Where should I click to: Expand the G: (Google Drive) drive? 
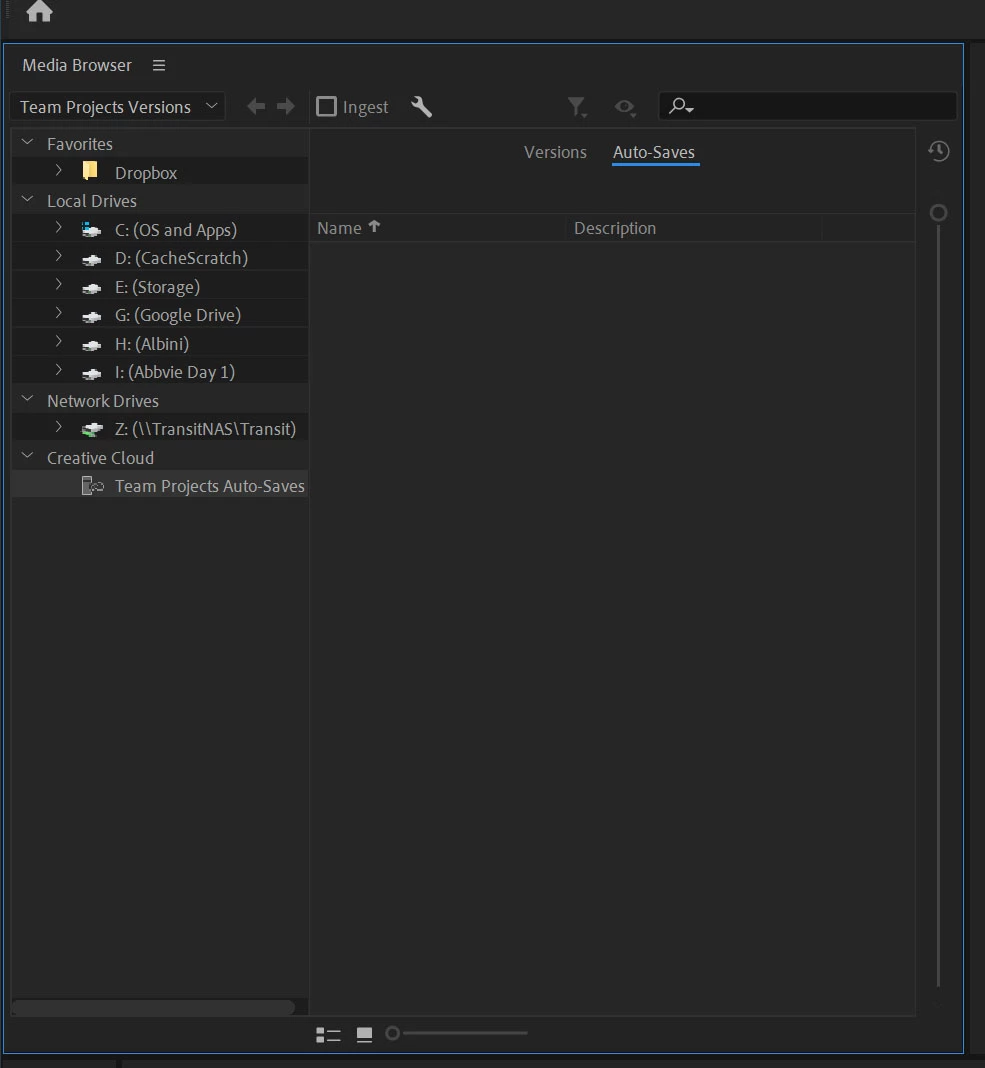tap(59, 313)
